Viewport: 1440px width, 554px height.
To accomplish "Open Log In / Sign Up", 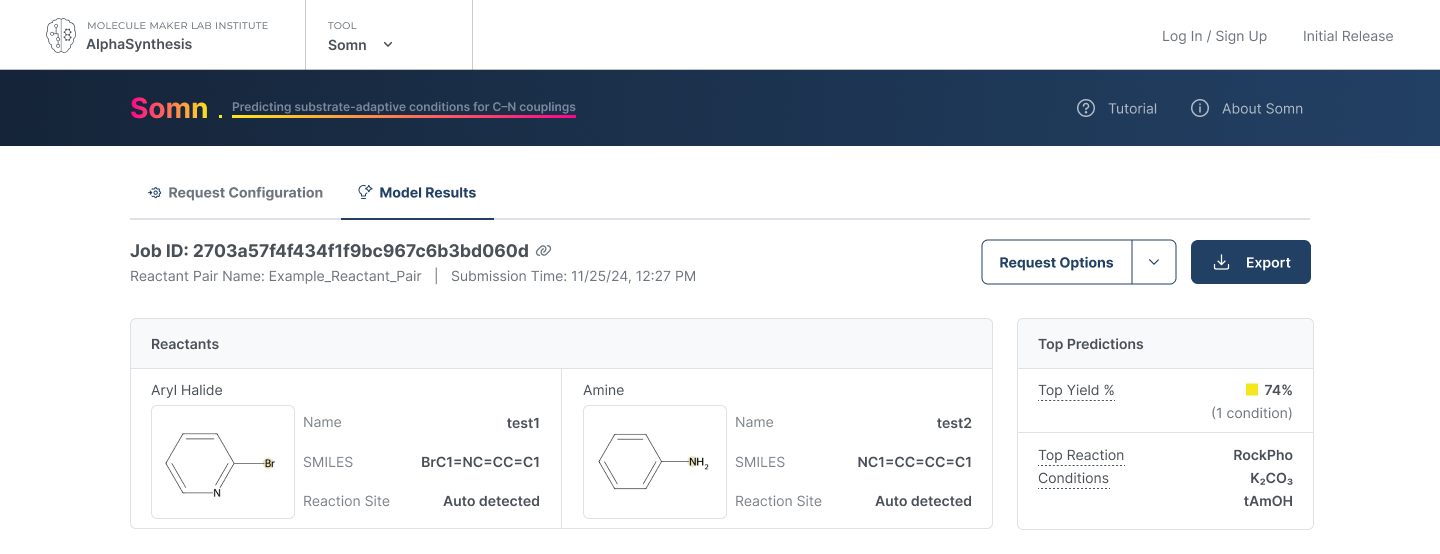I will point(1214,36).
